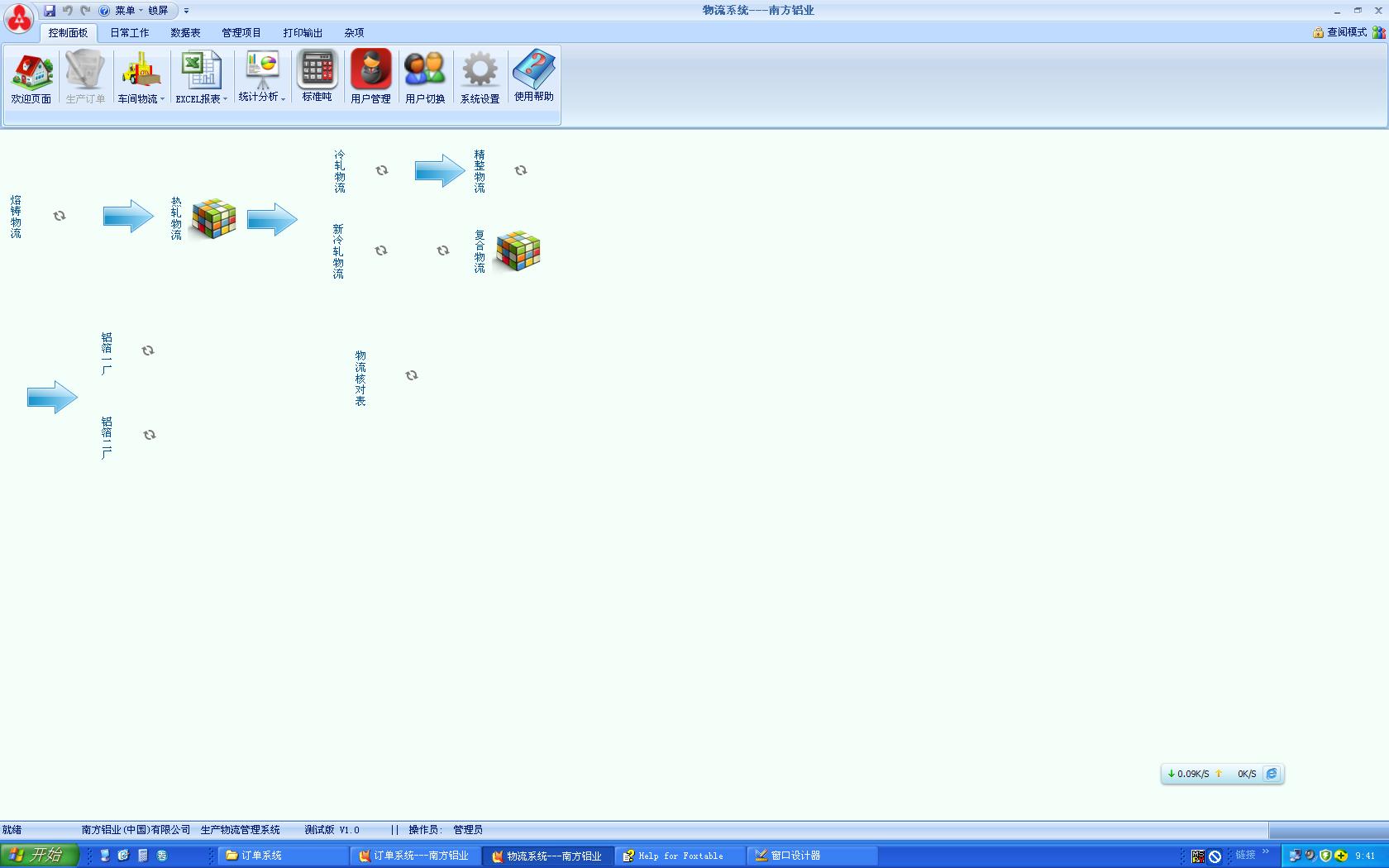Switch to the 打印输出 tab
The width and height of the screenshot is (1389, 868).
coord(303,33)
